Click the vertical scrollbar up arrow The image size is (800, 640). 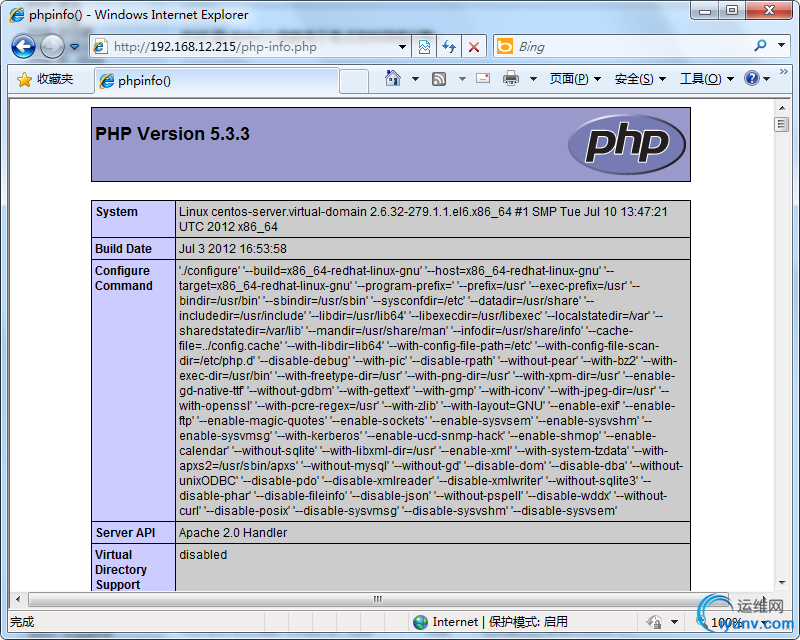click(782, 108)
